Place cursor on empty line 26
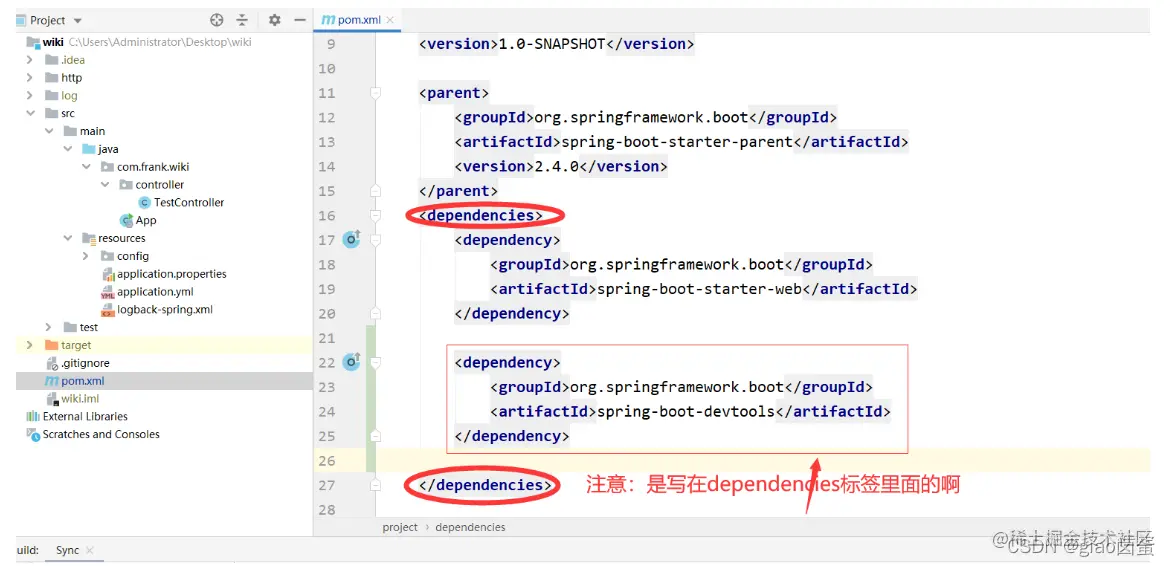 click(x=763, y=461)
